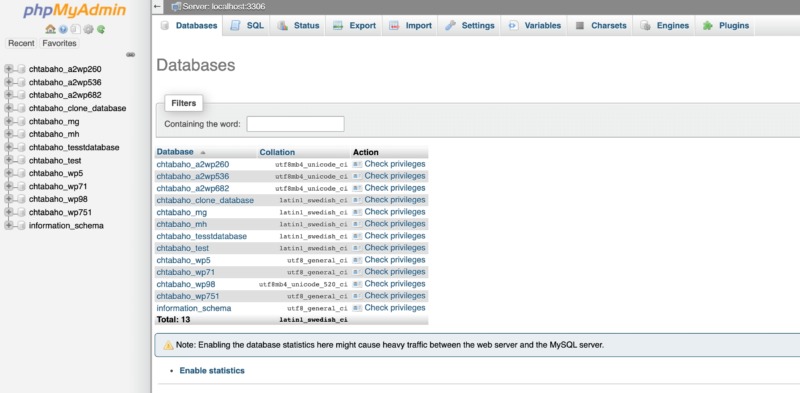Click database icon beside information_schema in tree
The image size is (800, 393).
point(21,226)
